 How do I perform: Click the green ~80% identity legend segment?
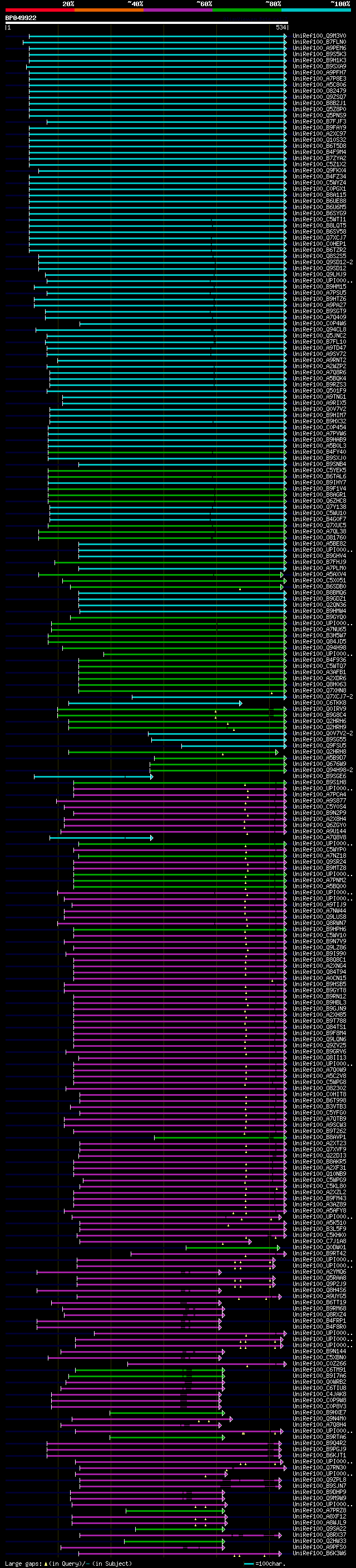pyautogui.click(x=247, y=10)
